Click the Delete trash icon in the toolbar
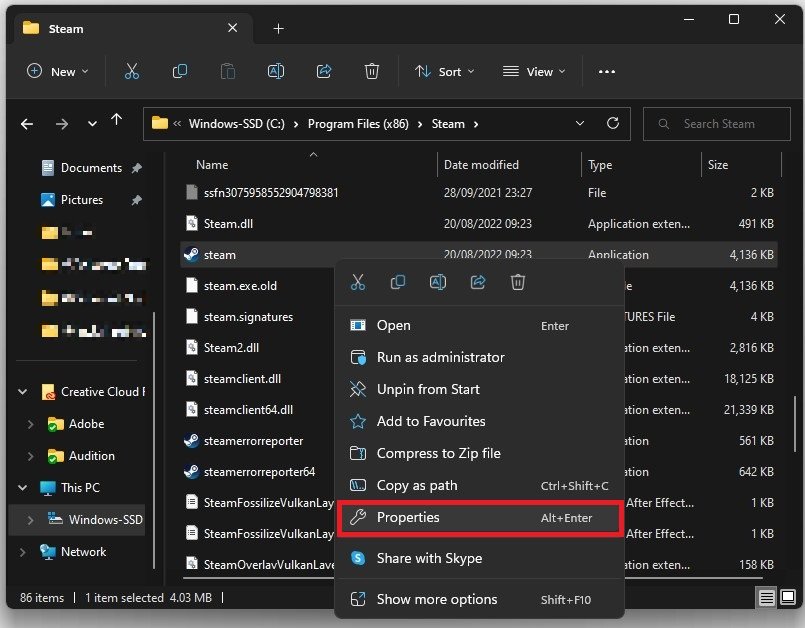This screenshot has height=628, width=805. pyautogui.click(x=372, y=71)
